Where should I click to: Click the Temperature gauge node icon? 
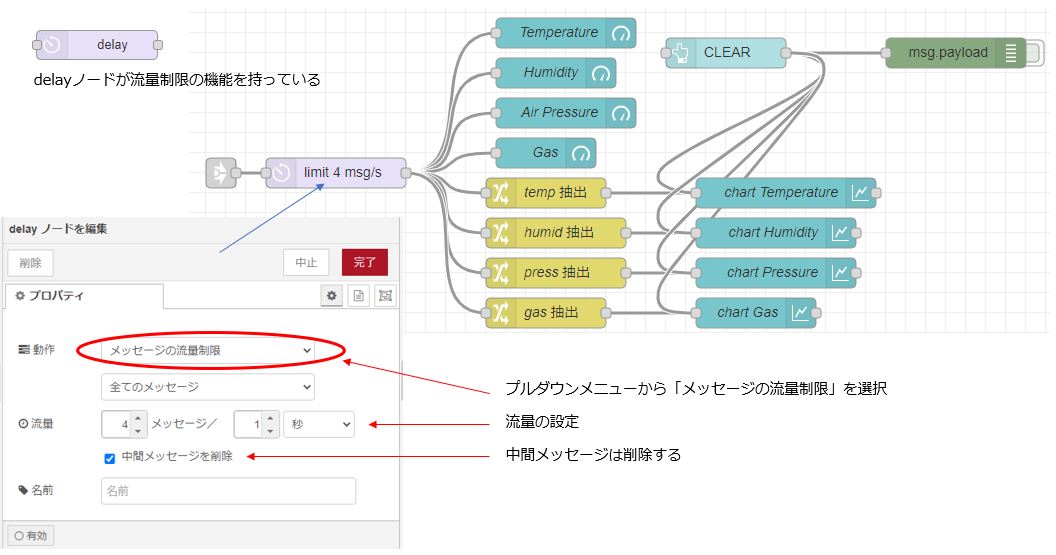click(x=621, y=33)
